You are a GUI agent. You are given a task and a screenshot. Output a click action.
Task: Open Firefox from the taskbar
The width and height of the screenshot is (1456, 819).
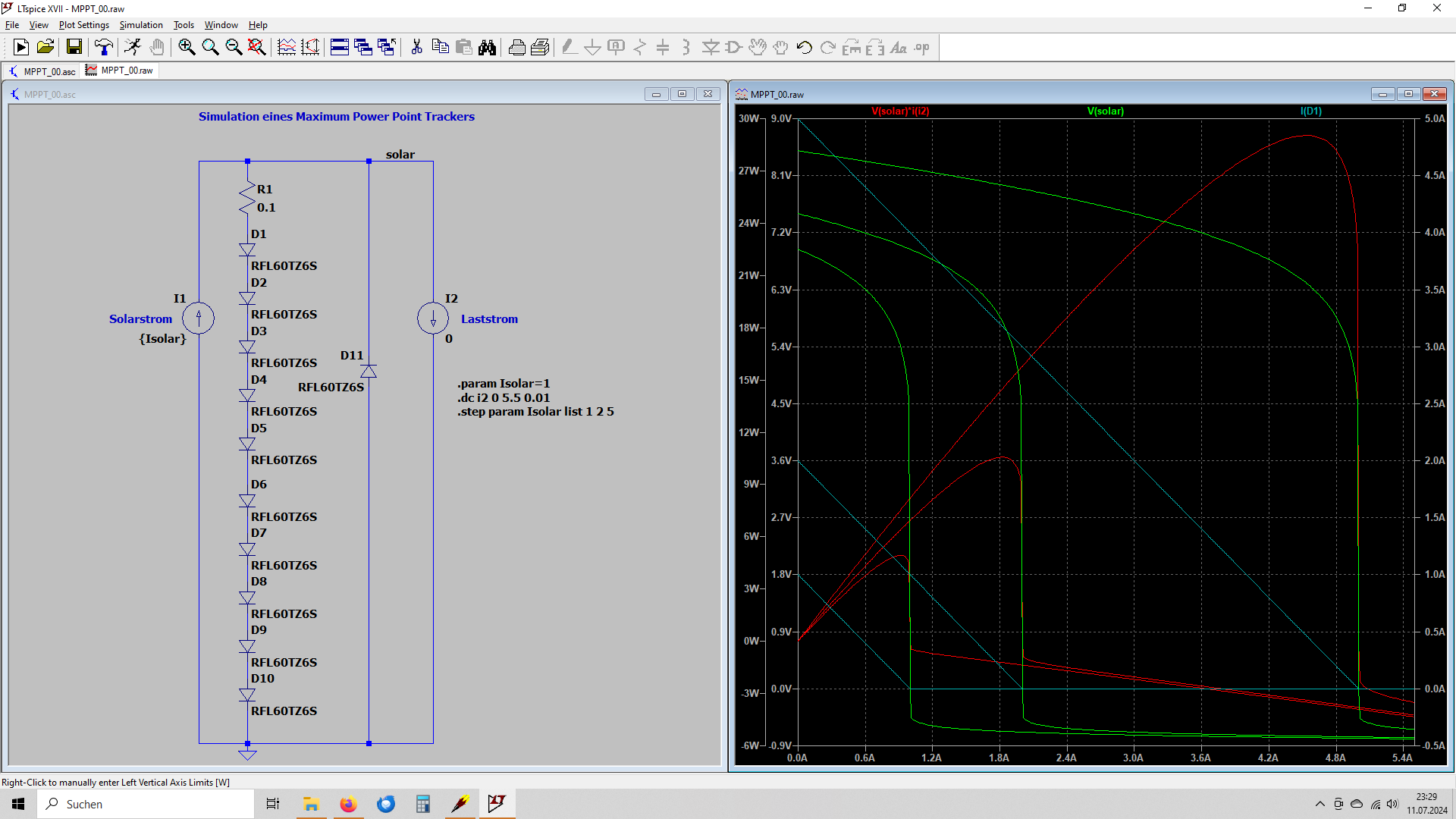click(348, 804)
